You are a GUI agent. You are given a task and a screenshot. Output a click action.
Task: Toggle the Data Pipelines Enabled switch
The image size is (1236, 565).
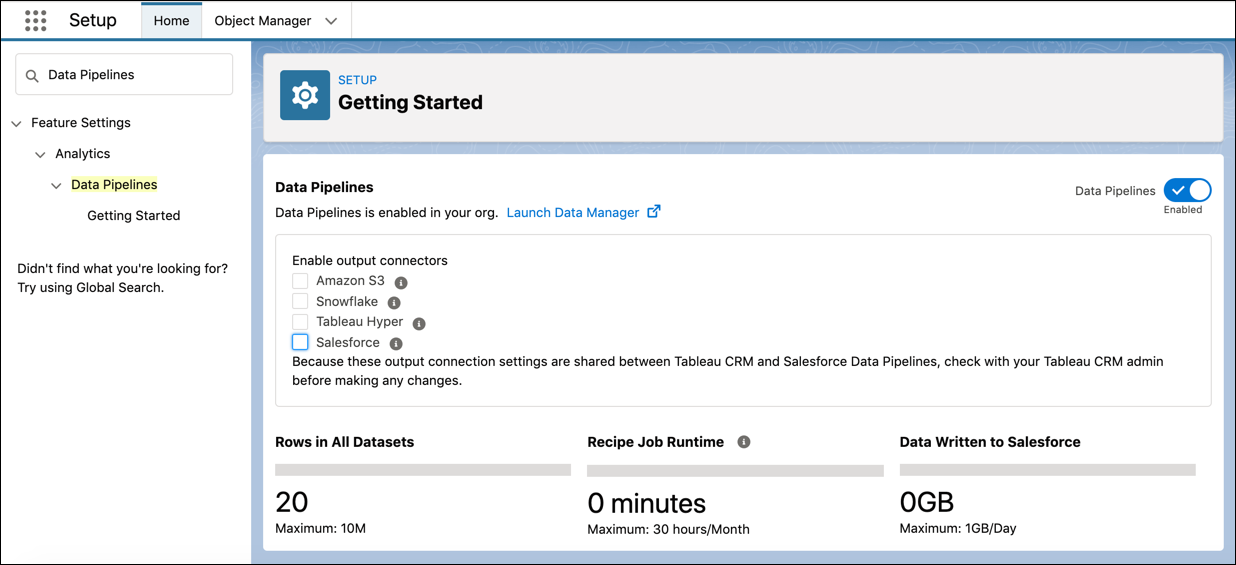click(x=1187, y=190)
